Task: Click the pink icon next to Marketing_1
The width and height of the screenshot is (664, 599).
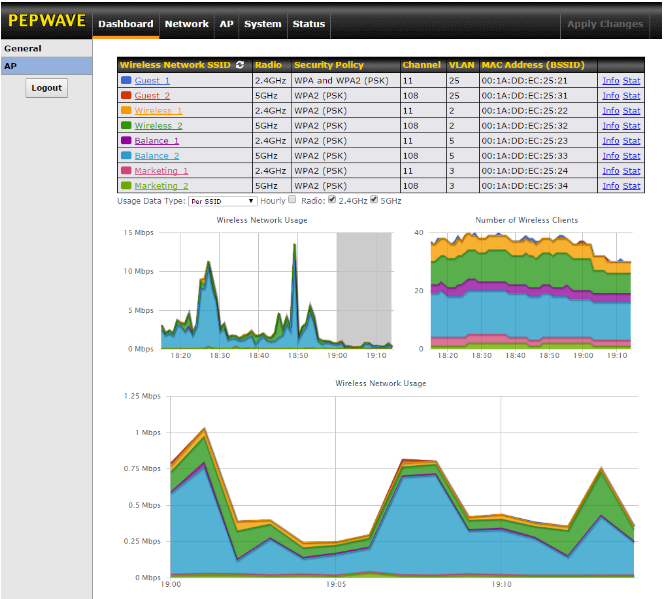Action: pos(125,171)
